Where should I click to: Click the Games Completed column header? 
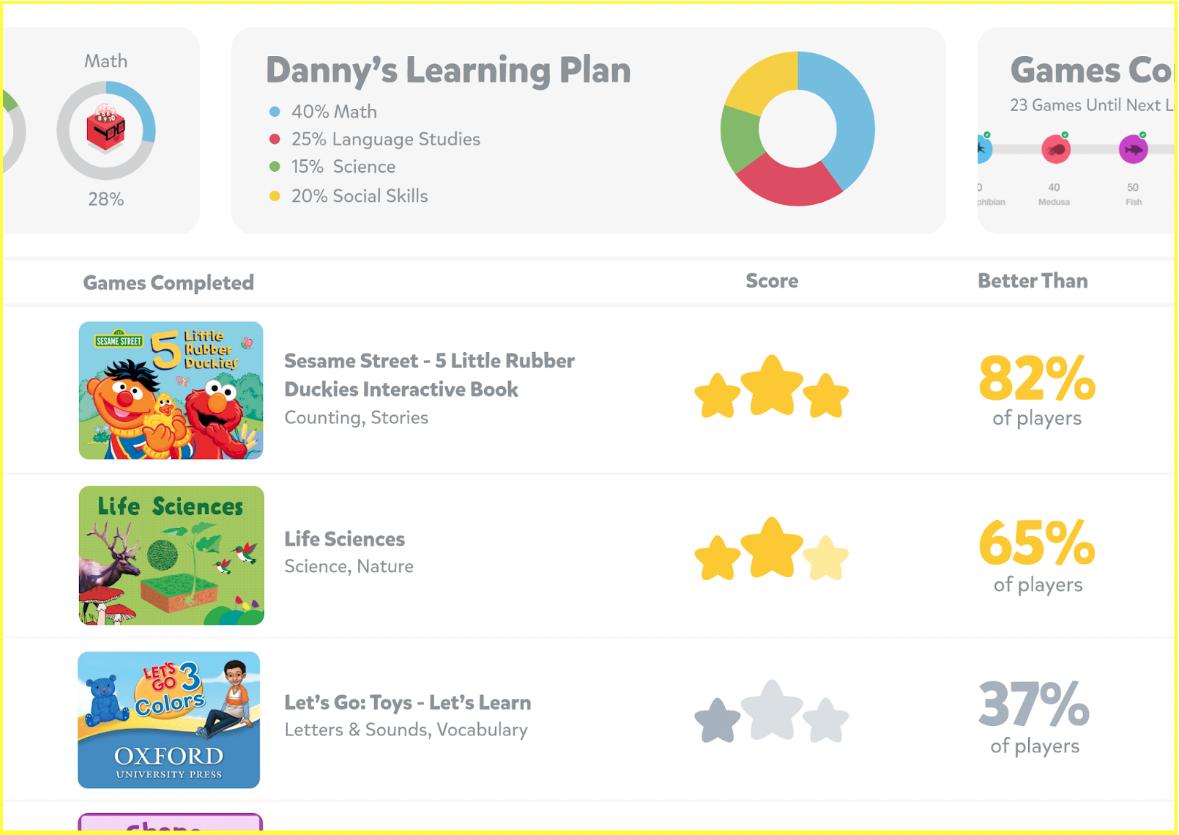[168, 283]
